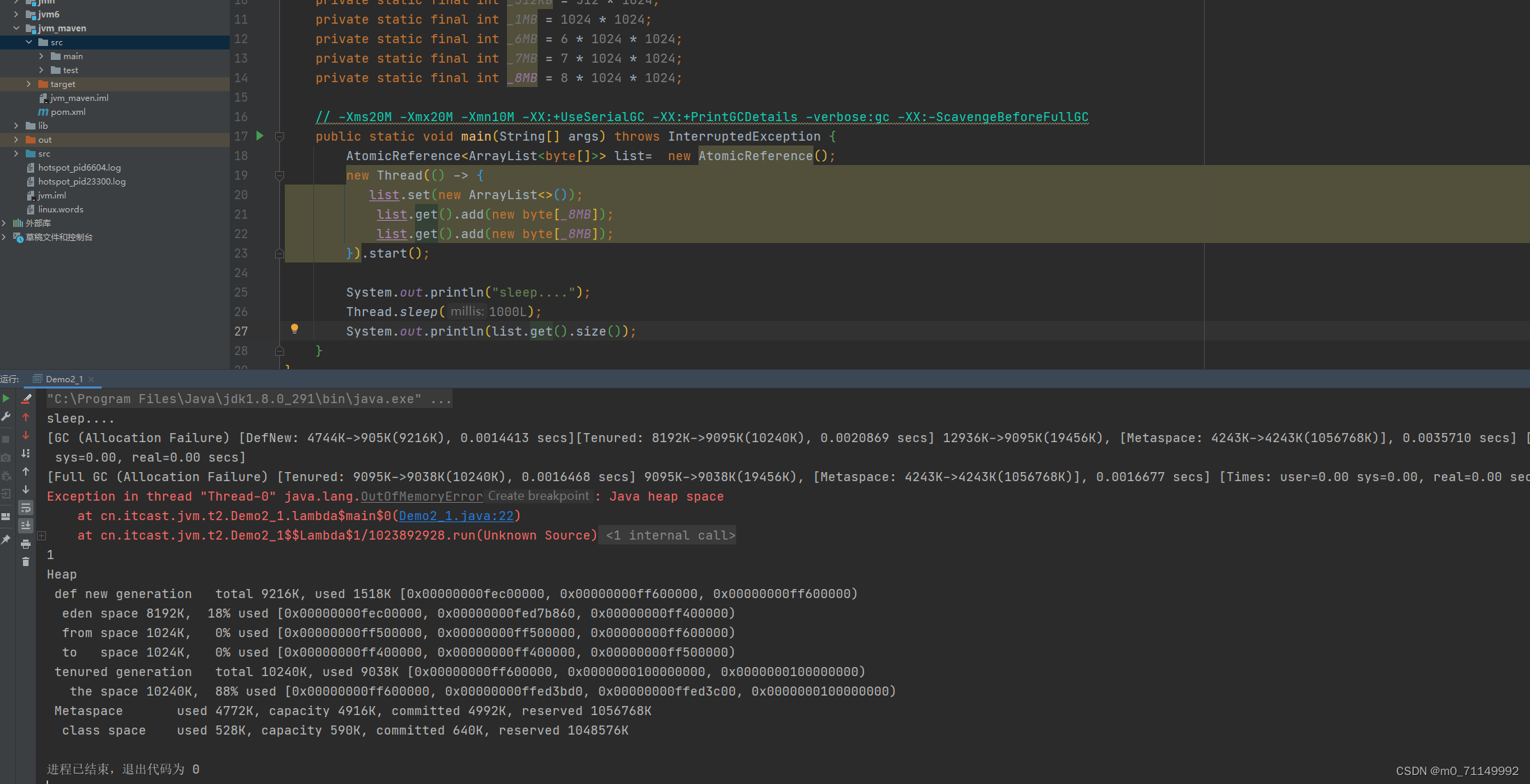Toggle scroll to end of console

(26, 526)
